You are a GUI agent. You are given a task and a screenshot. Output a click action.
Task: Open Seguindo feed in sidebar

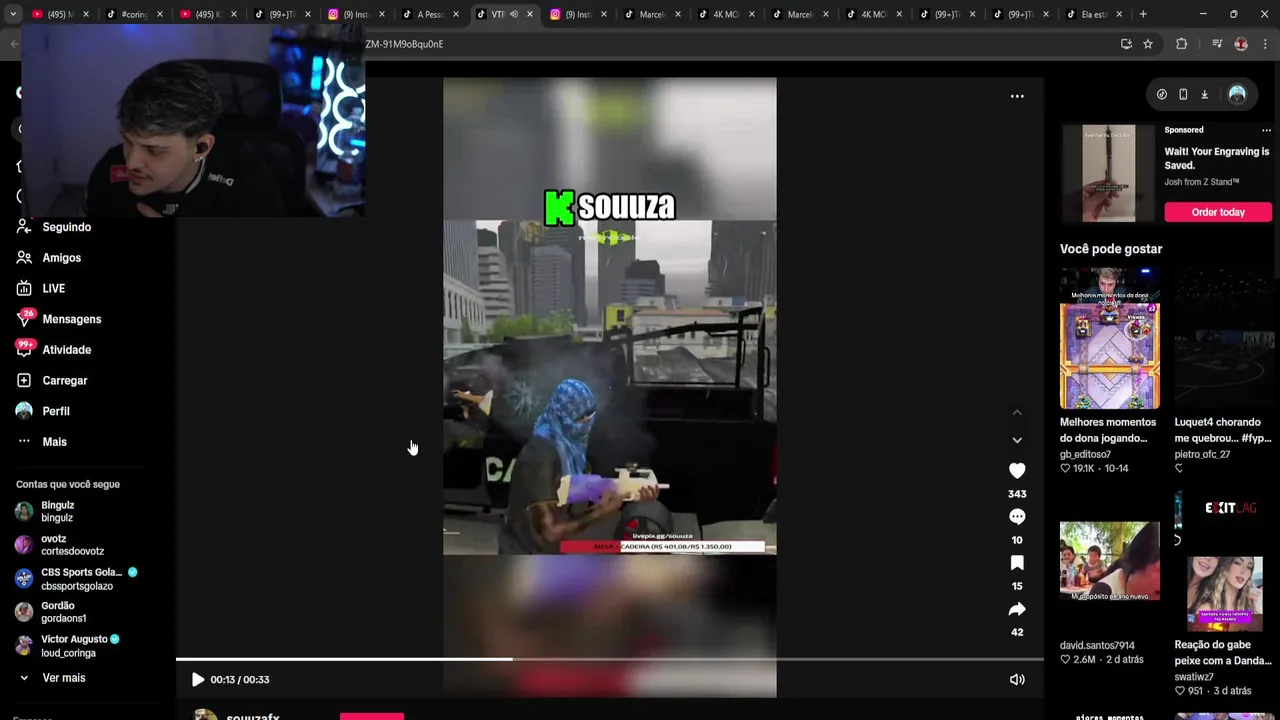[x=66, y=227]
